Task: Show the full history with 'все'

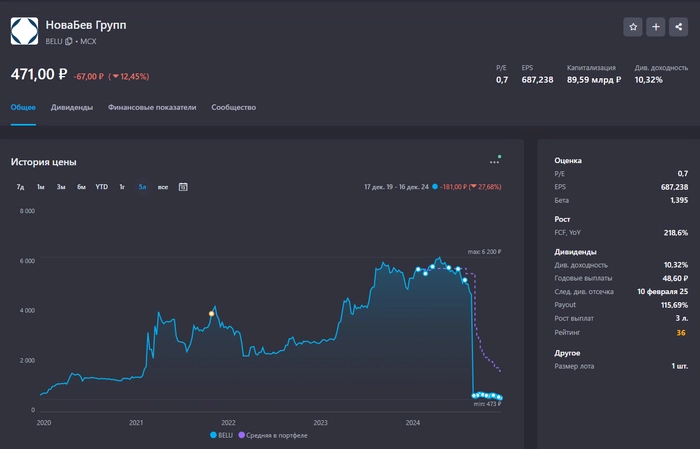Action: pos(163,187)
